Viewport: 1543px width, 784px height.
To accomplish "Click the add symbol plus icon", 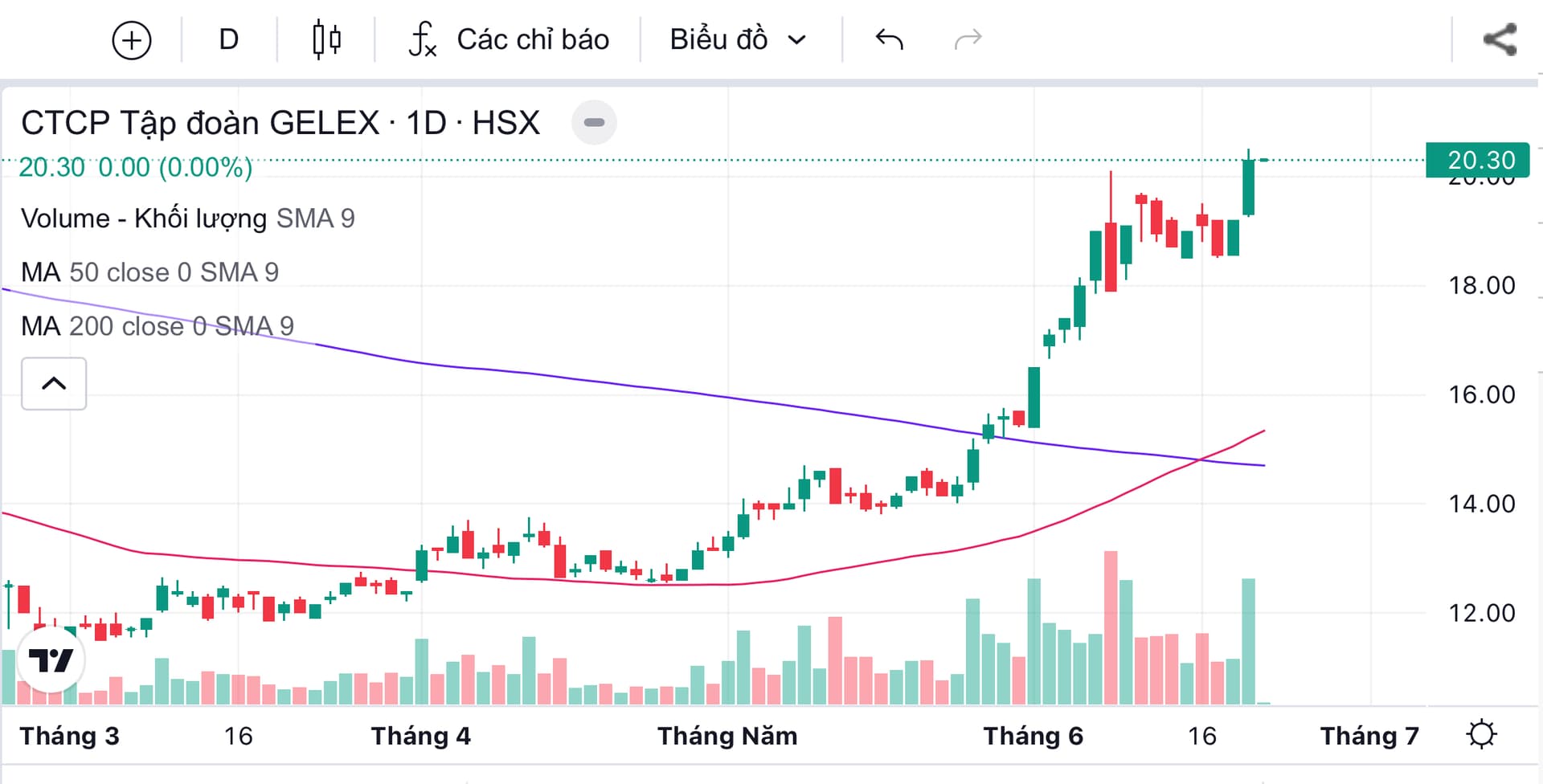I will click(132, 40).
